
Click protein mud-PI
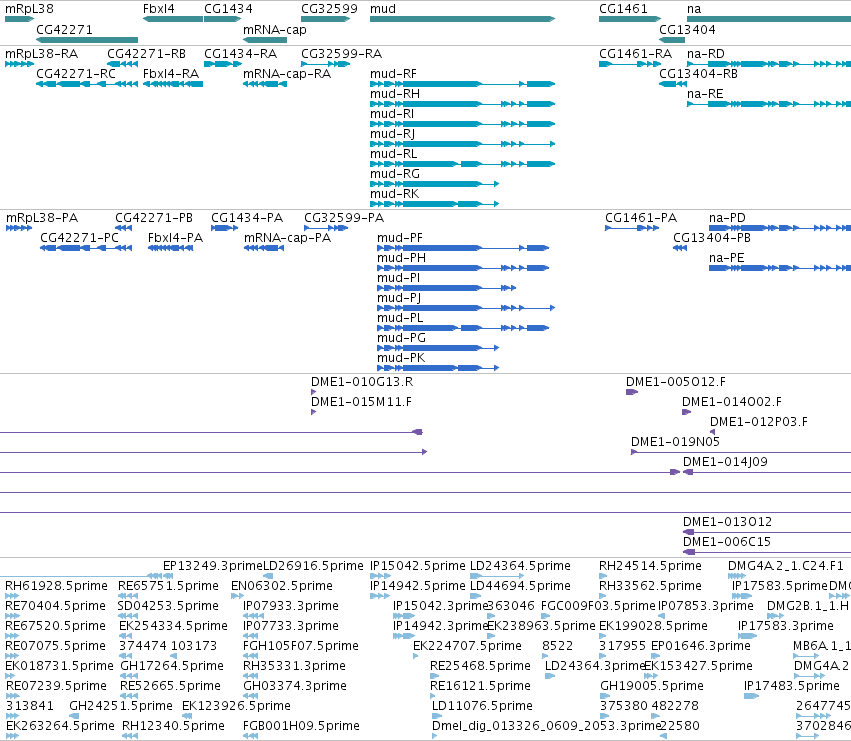pyautogui.click(x=446, y=288)
